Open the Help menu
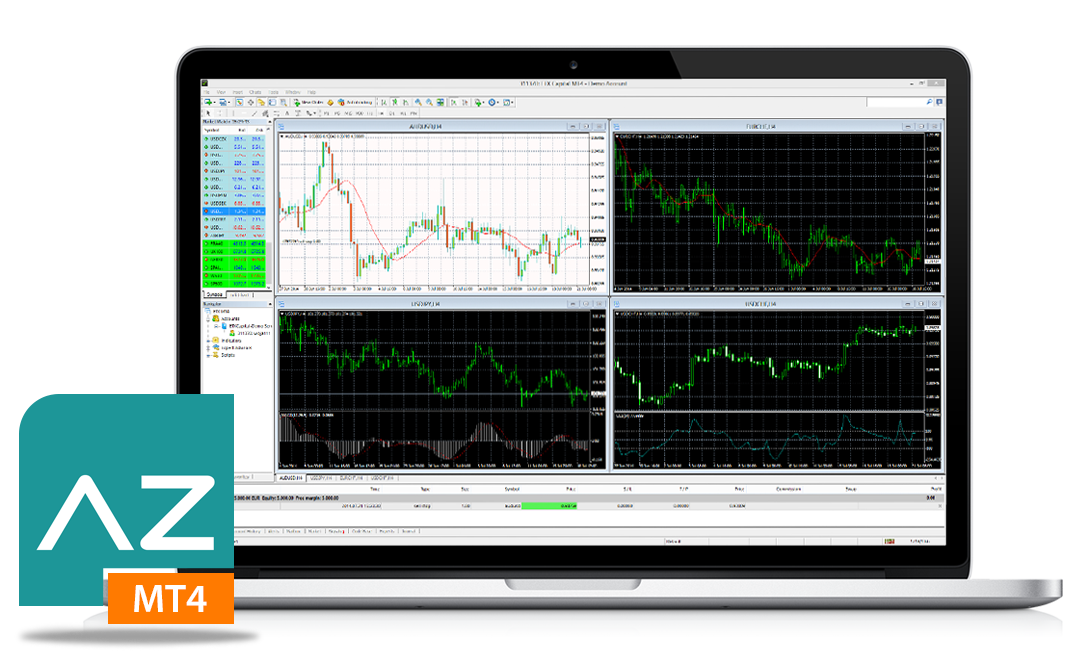The height and width of the screenshot is (652, 1077). [x=312, y=92]
